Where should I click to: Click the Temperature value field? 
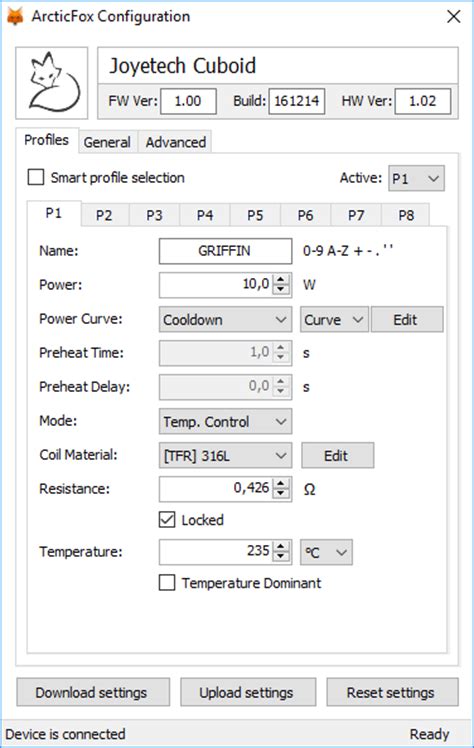point(216,552)
